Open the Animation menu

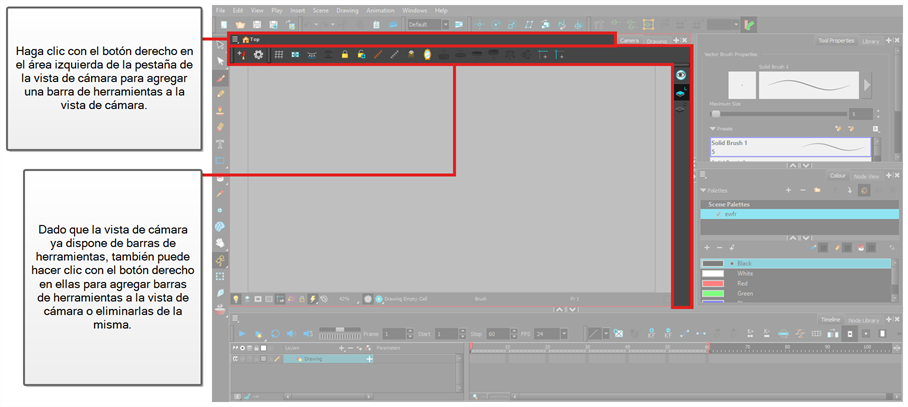[x=380, y=10]
